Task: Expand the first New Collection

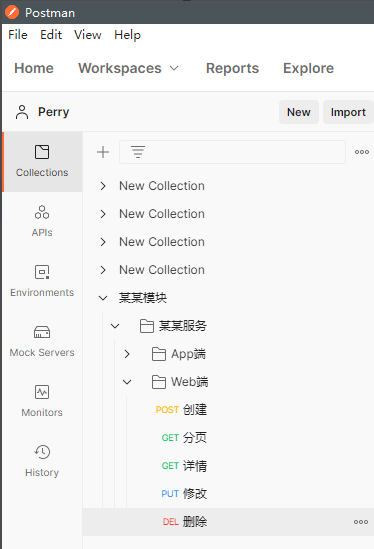Action: 103,186
